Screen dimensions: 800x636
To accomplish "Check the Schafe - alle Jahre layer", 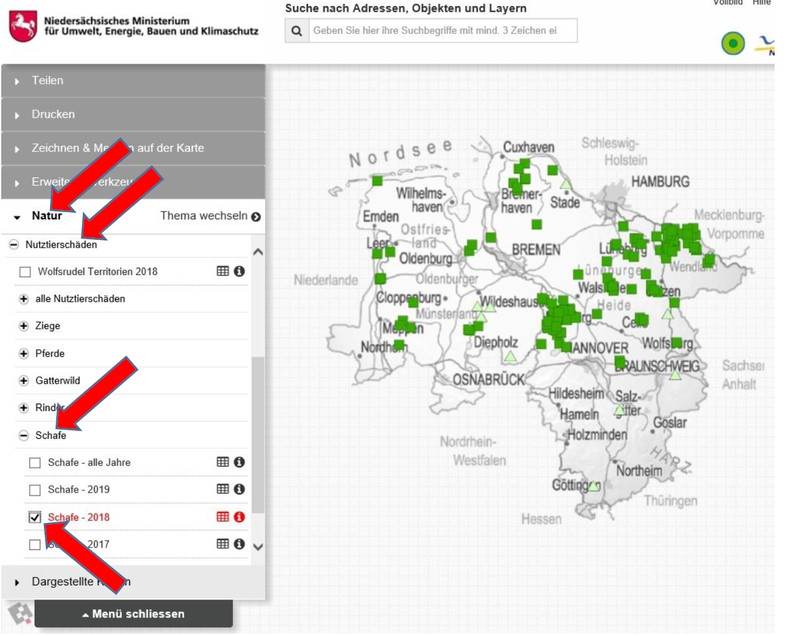I will [35, 463].
